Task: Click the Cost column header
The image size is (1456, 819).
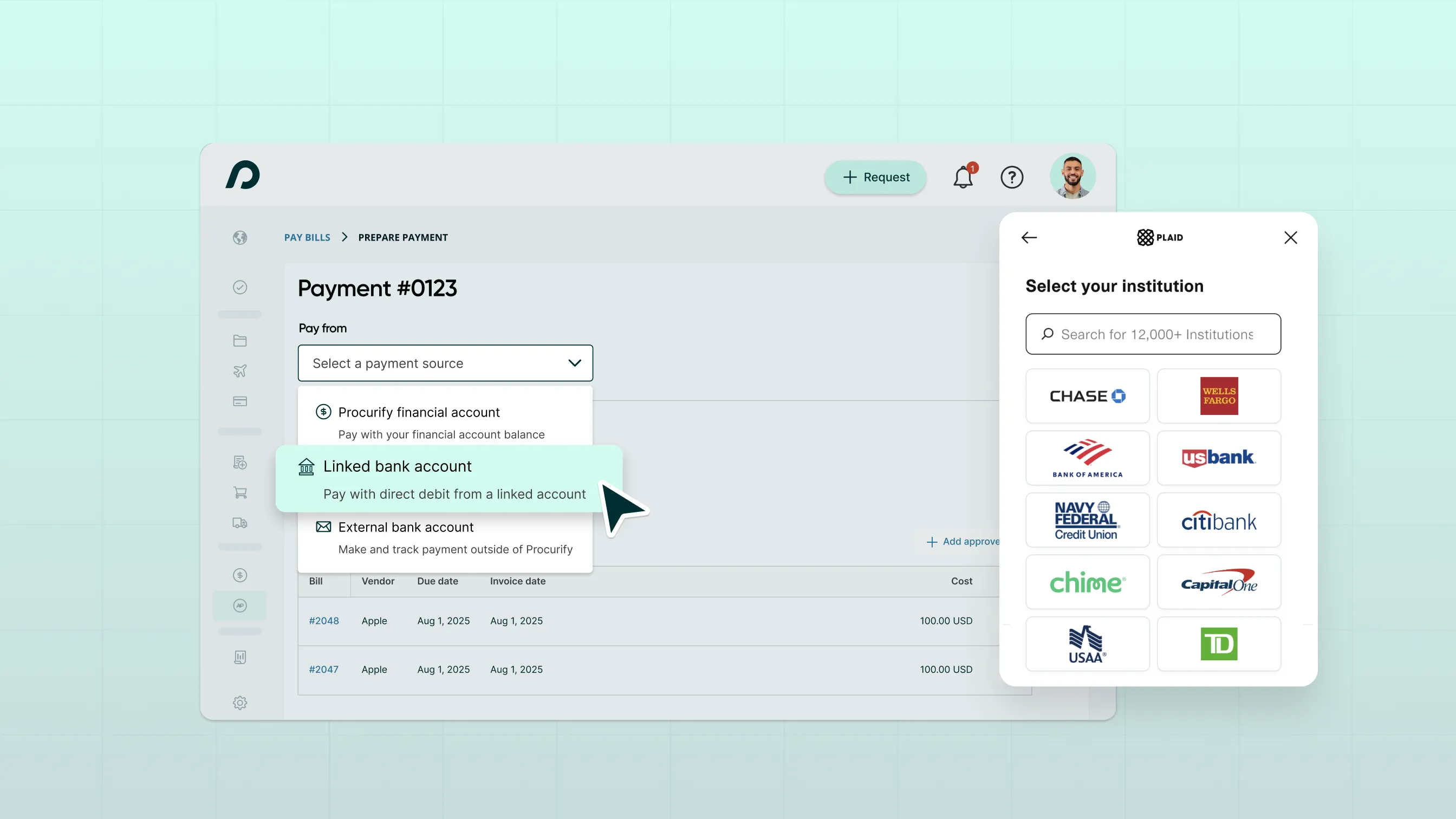Action: point(961,581)
